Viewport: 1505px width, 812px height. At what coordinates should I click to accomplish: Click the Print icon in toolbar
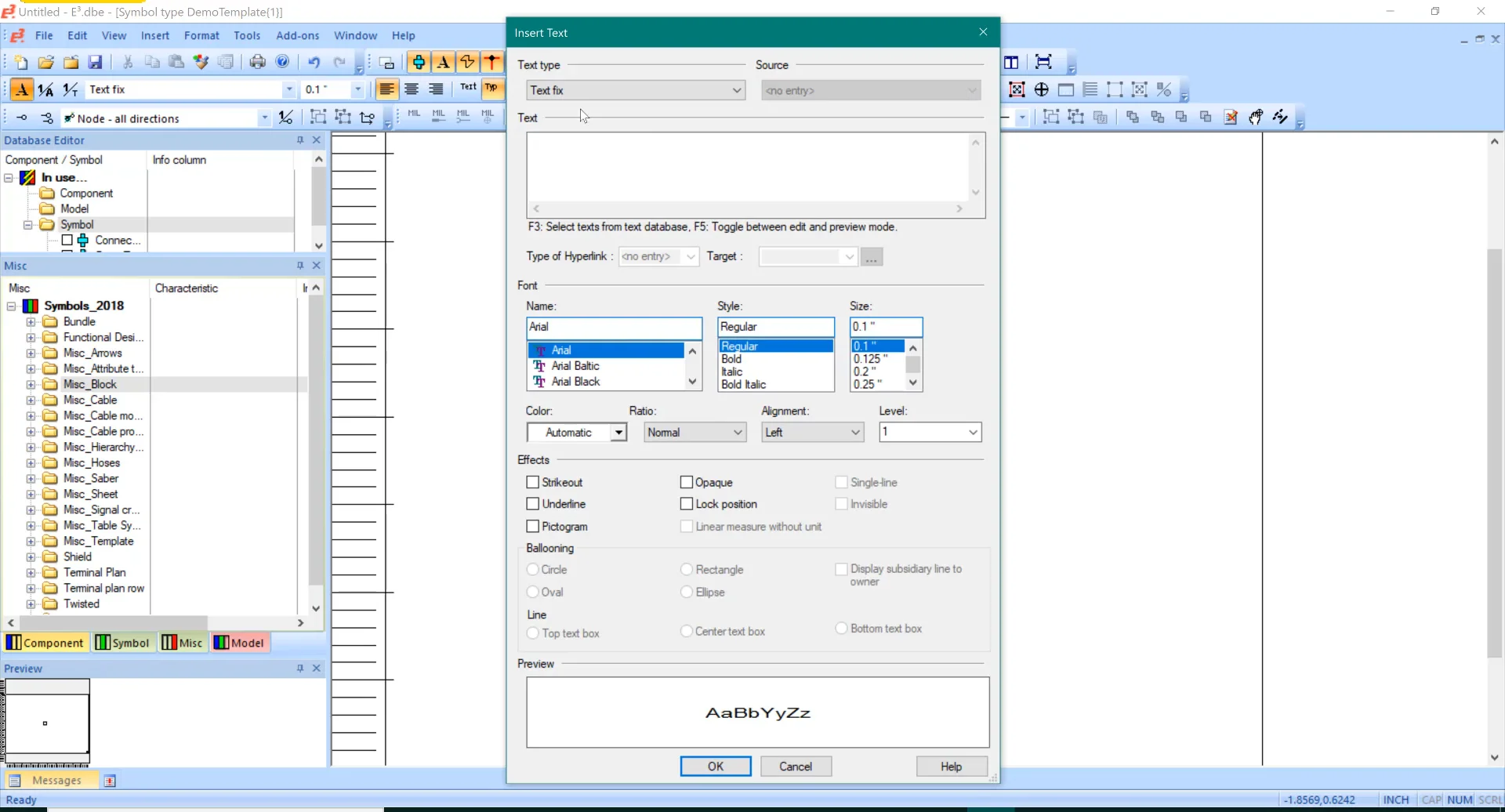pyautogui.click(x=257, y=63)
